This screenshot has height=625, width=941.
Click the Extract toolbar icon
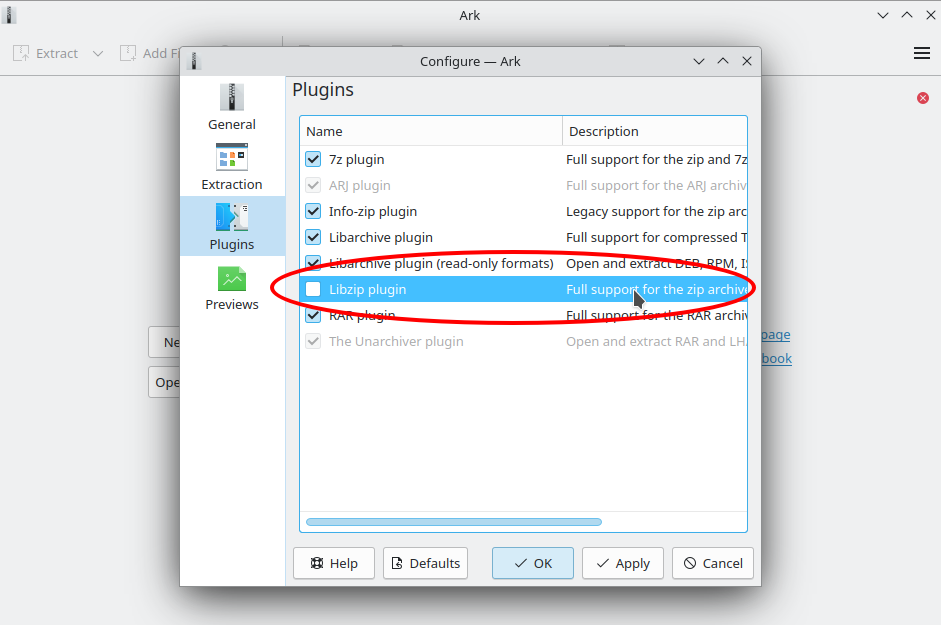point(21,53)
